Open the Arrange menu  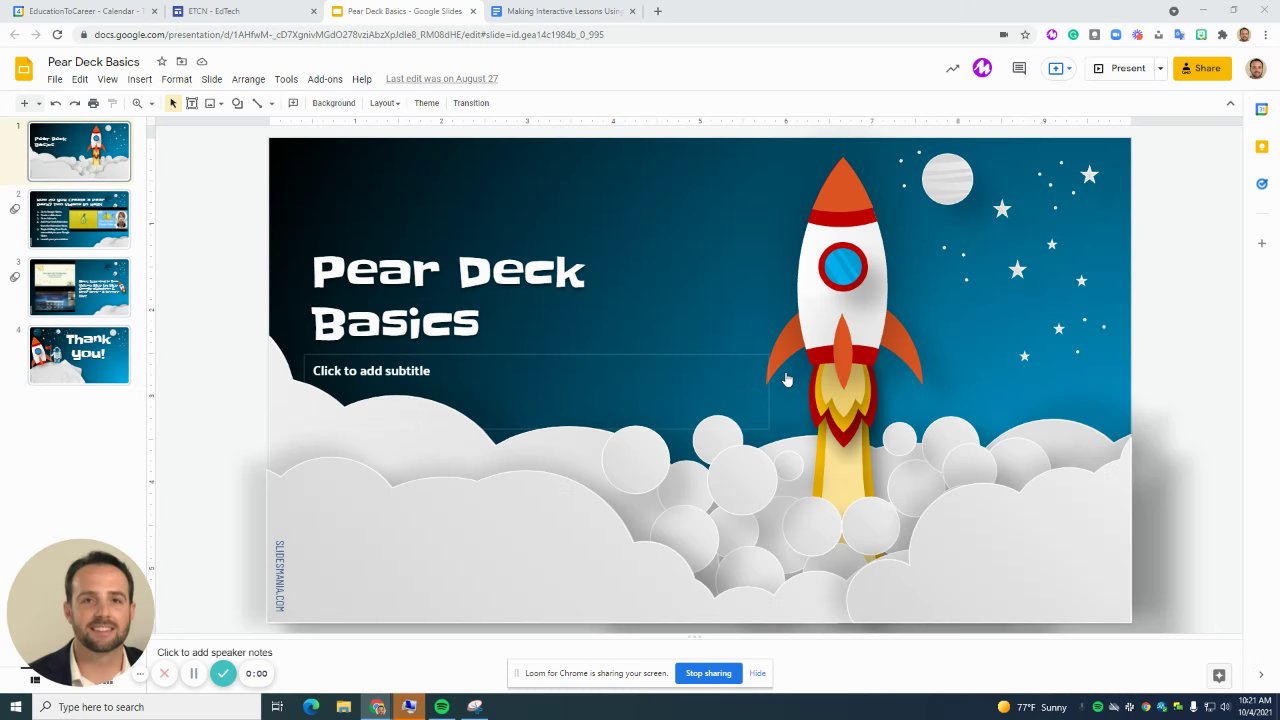[x=249, y=79]
